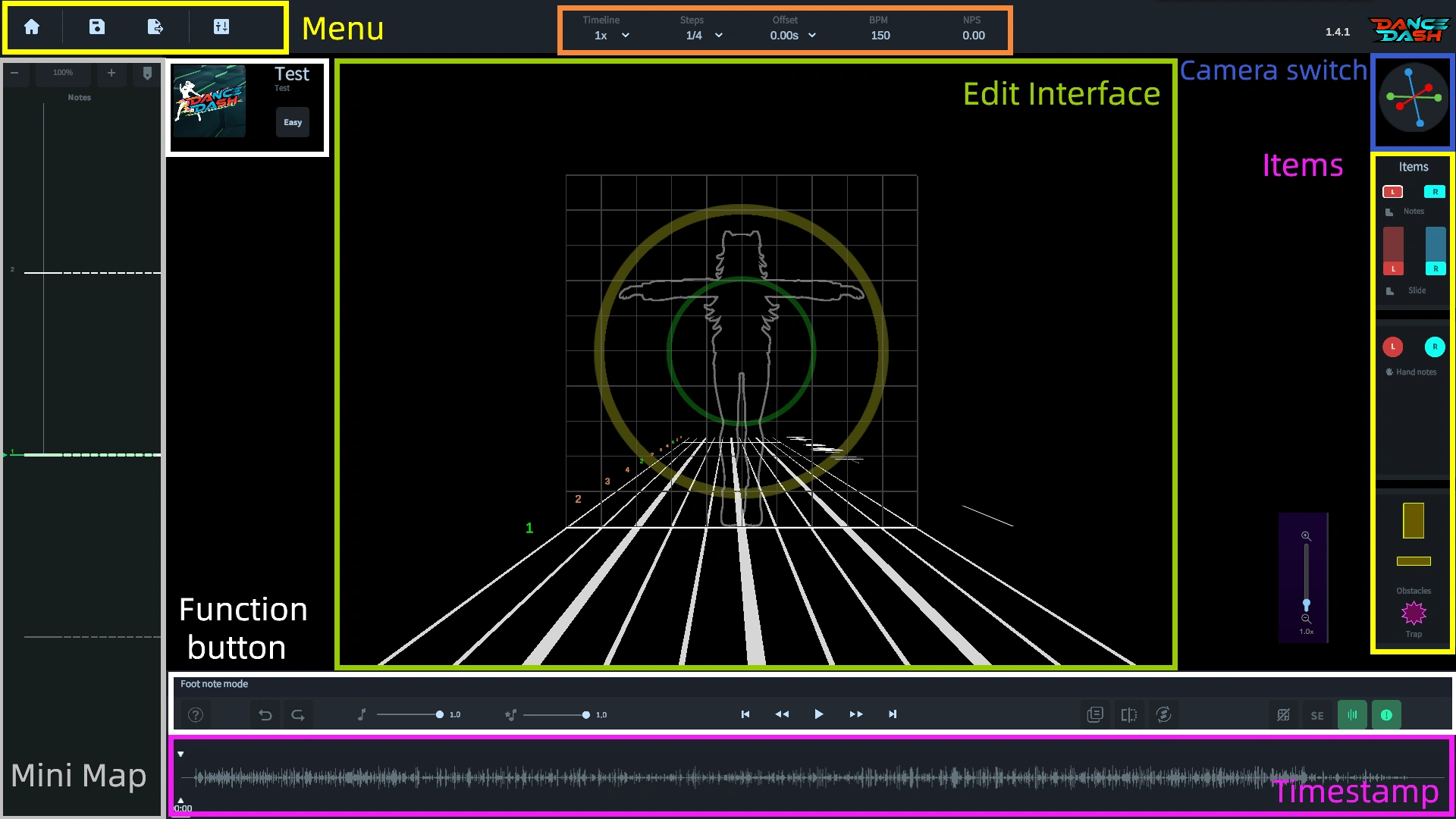Screen dimensions: 1456x819
Task: Select the cyan right foot Note
Action: (1435, 192)
